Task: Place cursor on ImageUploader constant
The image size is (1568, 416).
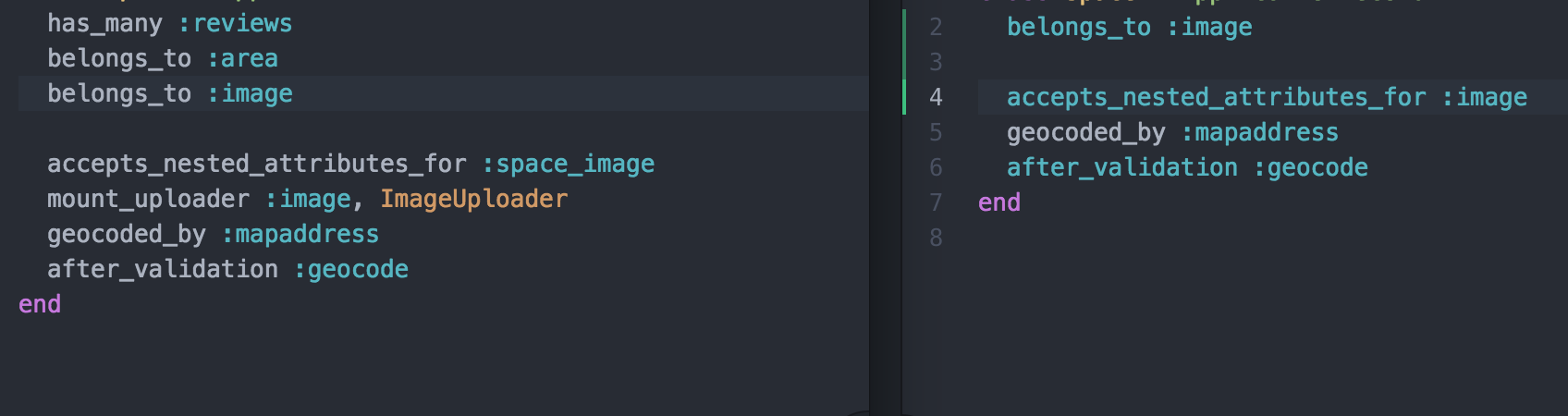Action: [x=474, y=199]
